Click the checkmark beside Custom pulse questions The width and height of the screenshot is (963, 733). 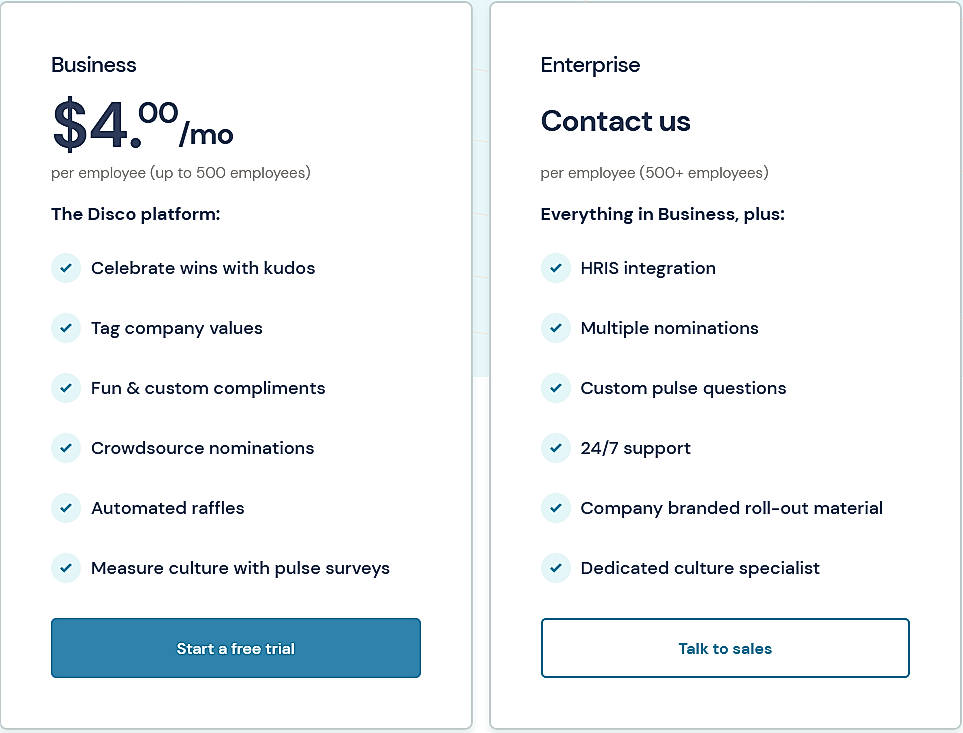[556, 388]
